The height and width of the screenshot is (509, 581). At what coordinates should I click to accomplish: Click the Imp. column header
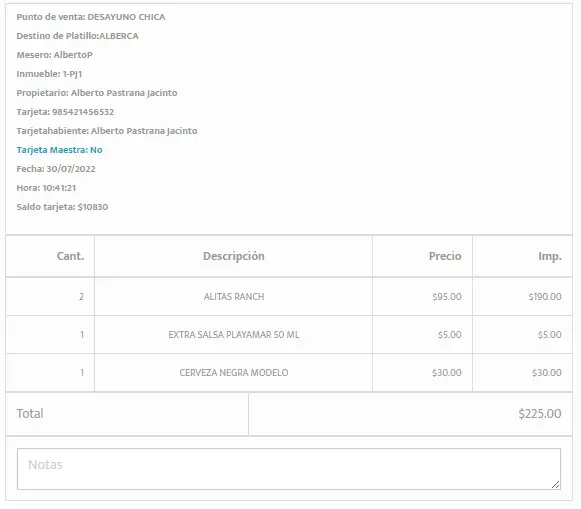click(x=550, y=256)
